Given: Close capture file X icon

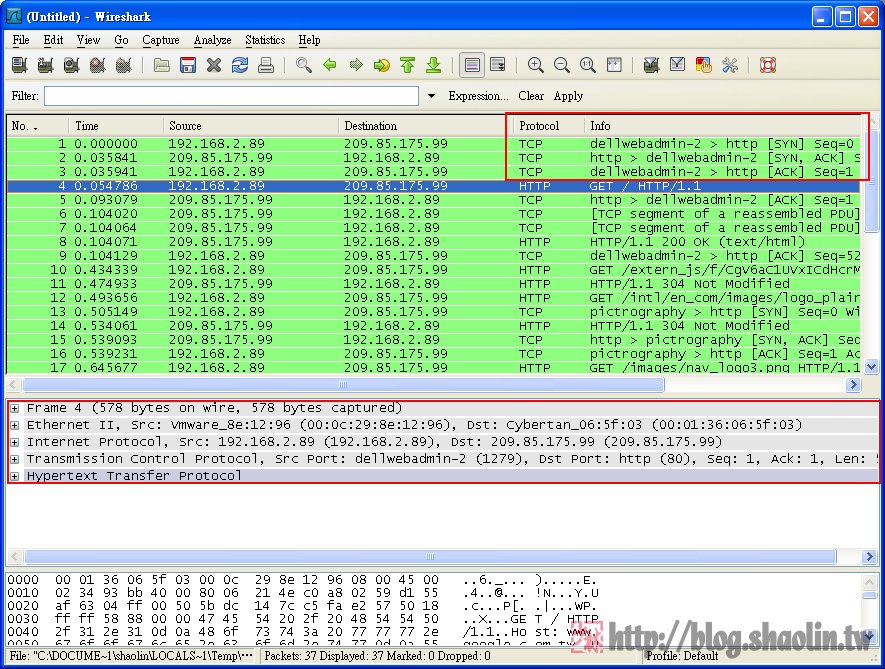Looking at the screenshot, I should [214, 65].
